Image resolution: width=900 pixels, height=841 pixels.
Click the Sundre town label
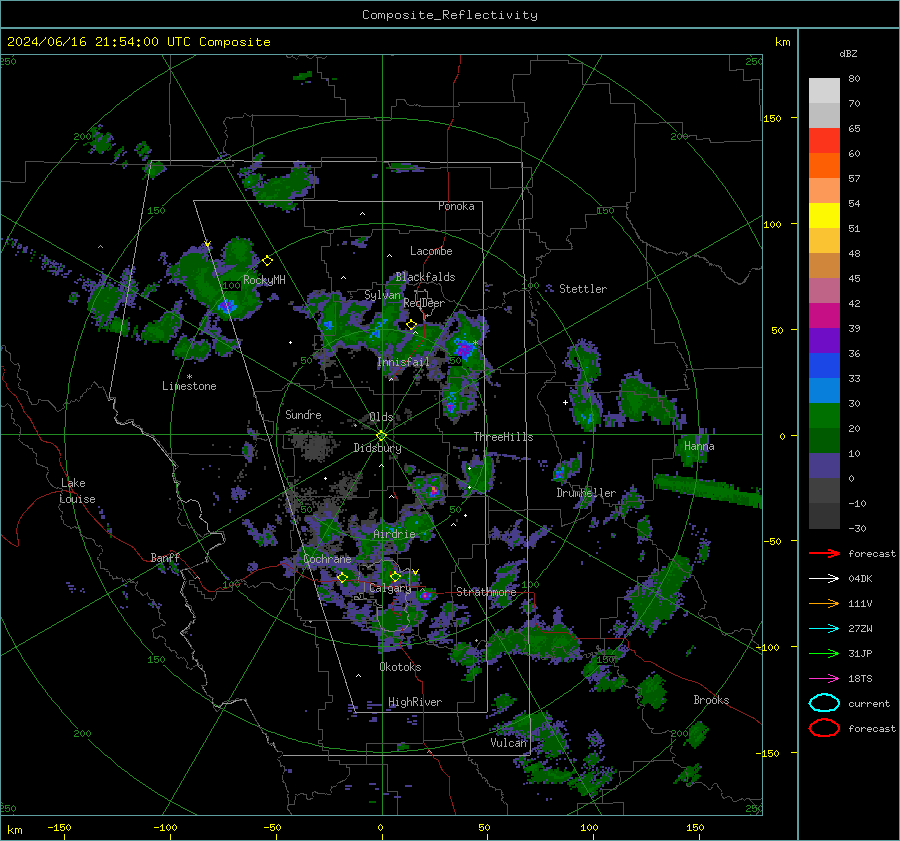tap(303, 414)
